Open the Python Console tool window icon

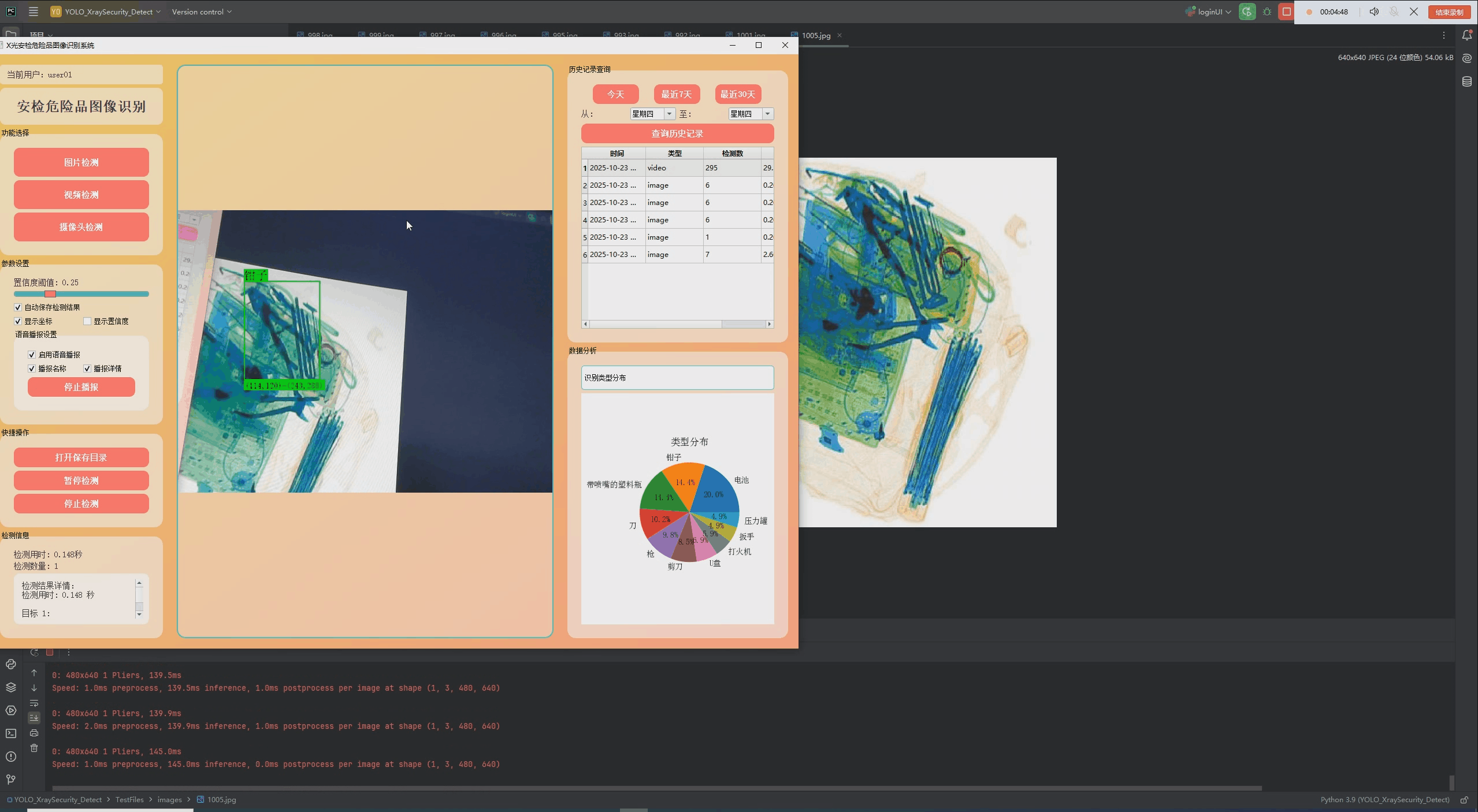click(10, 664)
